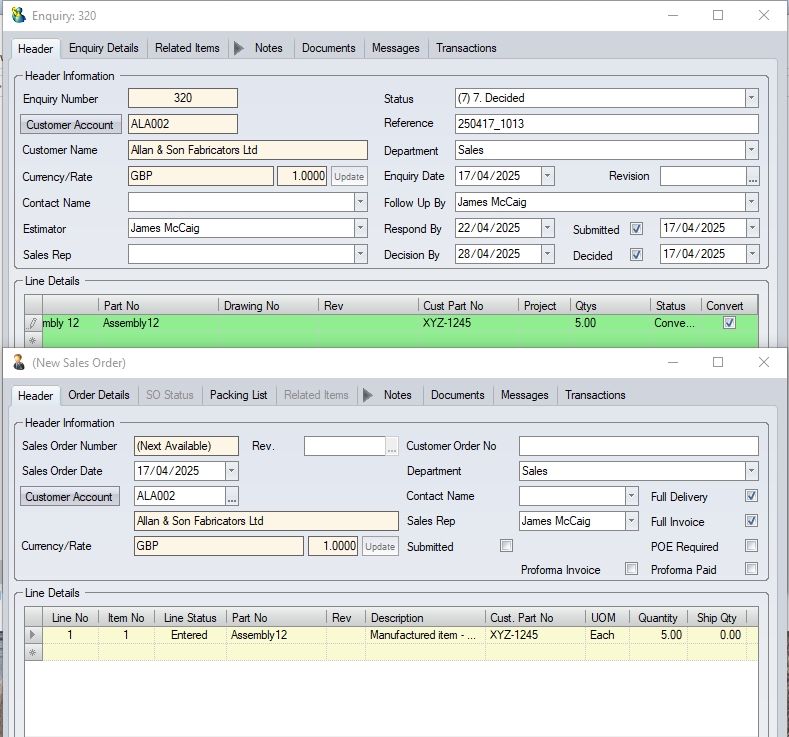Viewport: 789px width, 737px height.
Task: Click the play arrow beside Notes in Sales Order tabs
Action: (368, 395)
